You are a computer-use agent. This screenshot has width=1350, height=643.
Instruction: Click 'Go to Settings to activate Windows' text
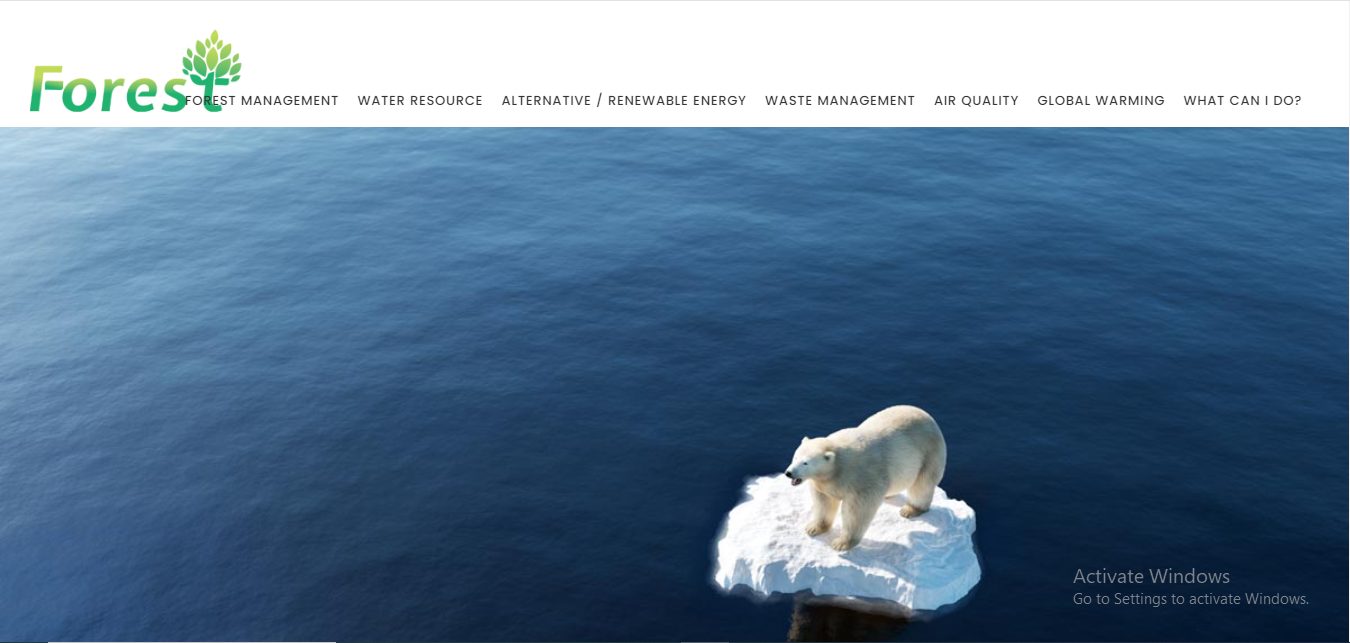coord(1191,599)
